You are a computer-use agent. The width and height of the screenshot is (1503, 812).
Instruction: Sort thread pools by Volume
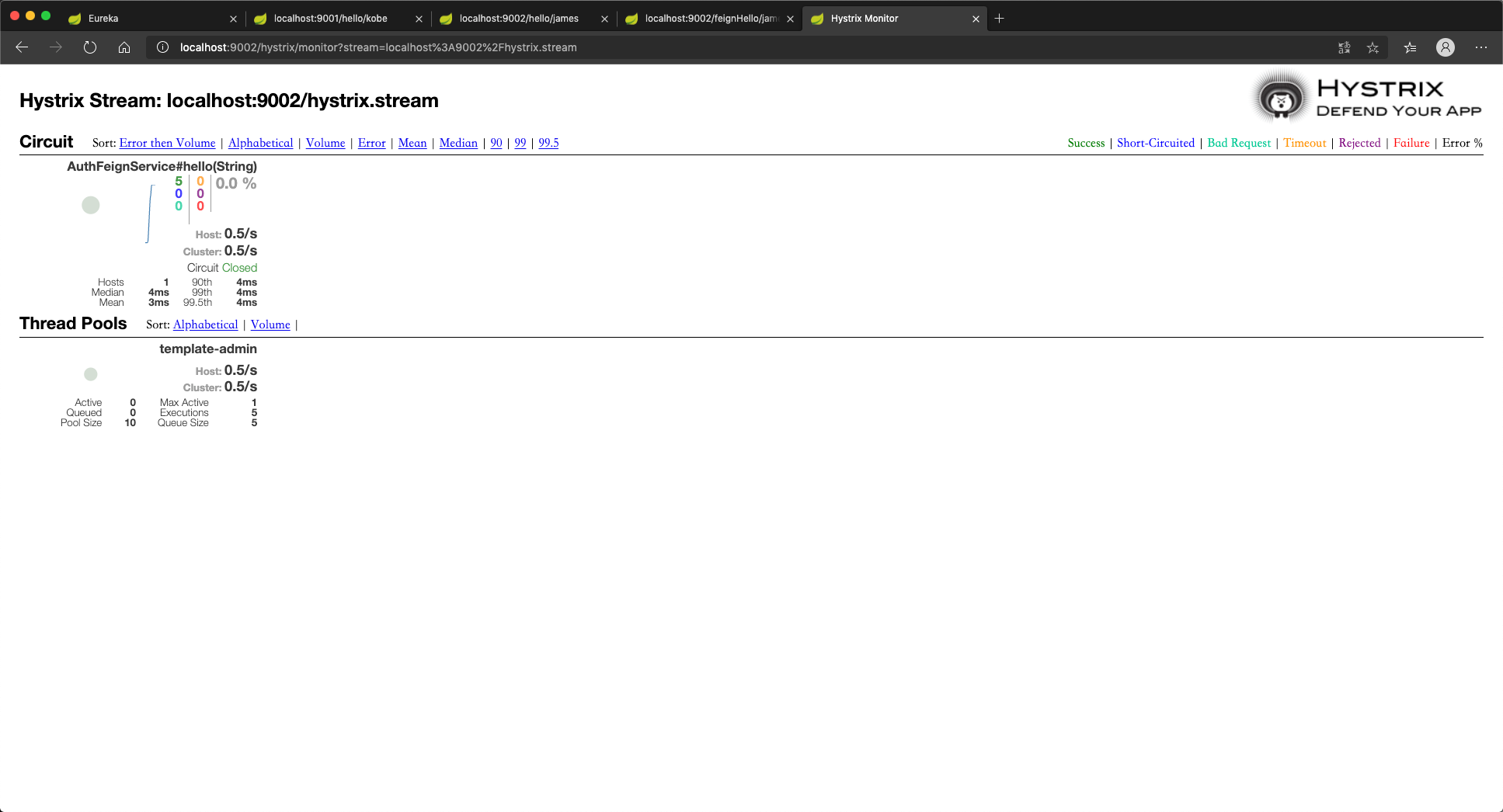tap(270, 324)
